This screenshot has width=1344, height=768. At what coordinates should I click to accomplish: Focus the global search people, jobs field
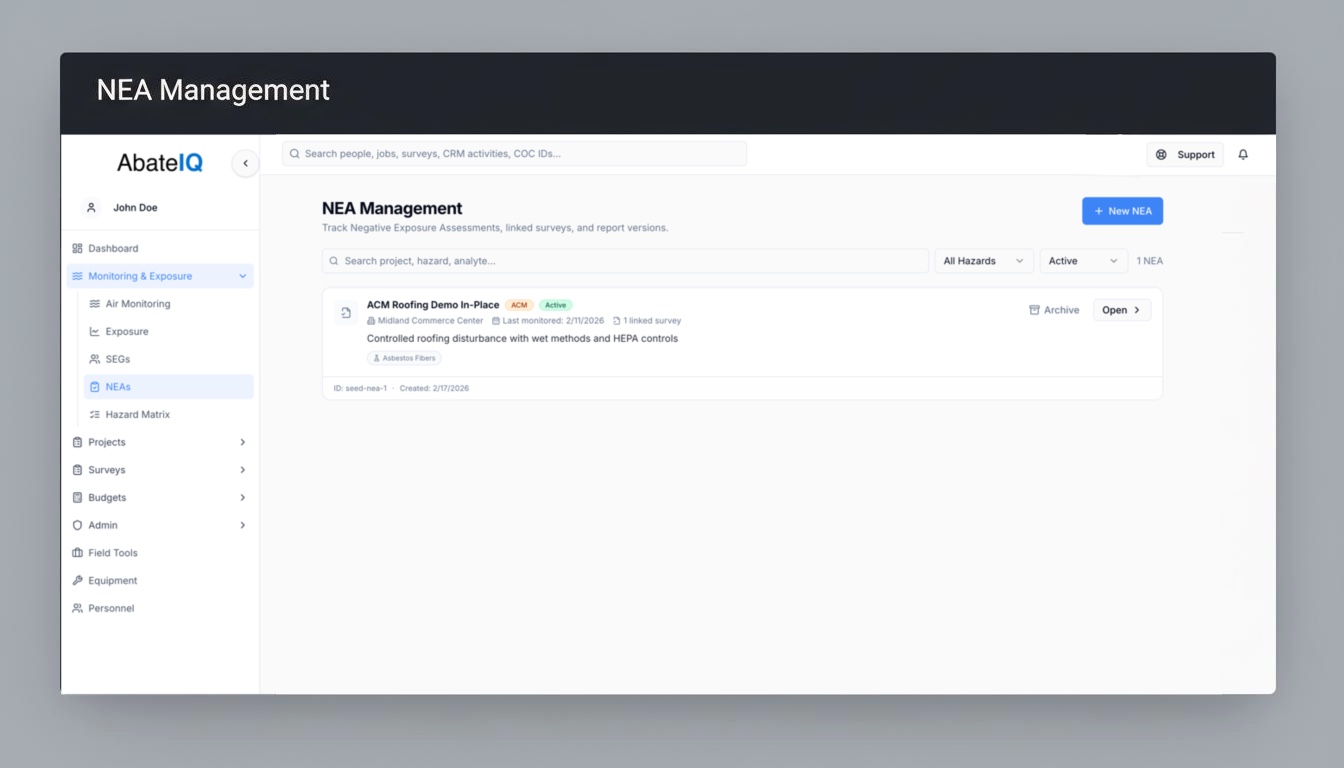(x=514, y=154)
